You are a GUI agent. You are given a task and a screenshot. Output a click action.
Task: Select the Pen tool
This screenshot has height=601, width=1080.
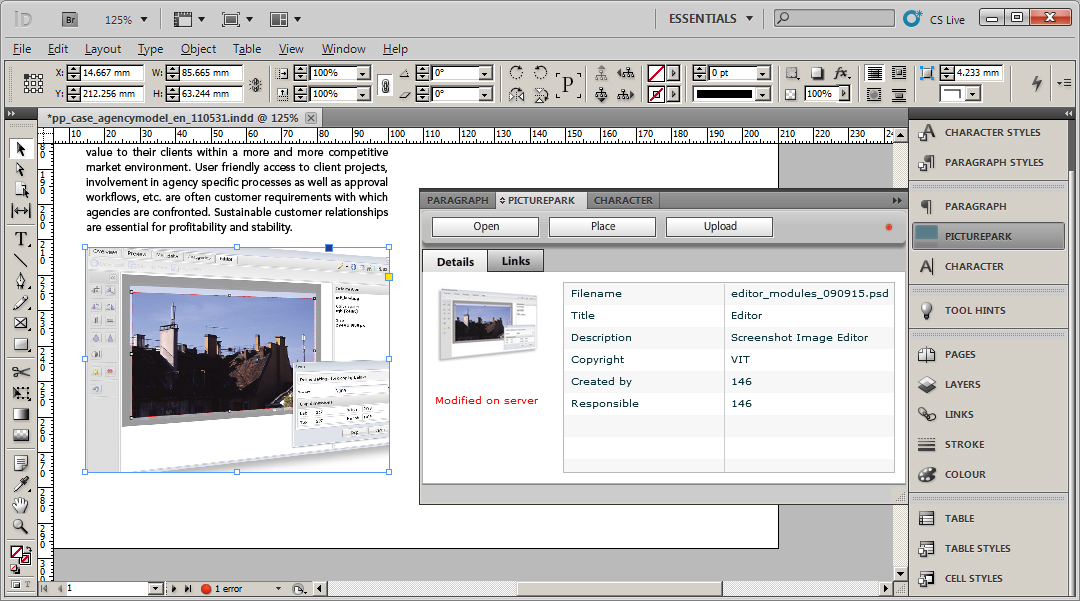[x=21, y=281]
